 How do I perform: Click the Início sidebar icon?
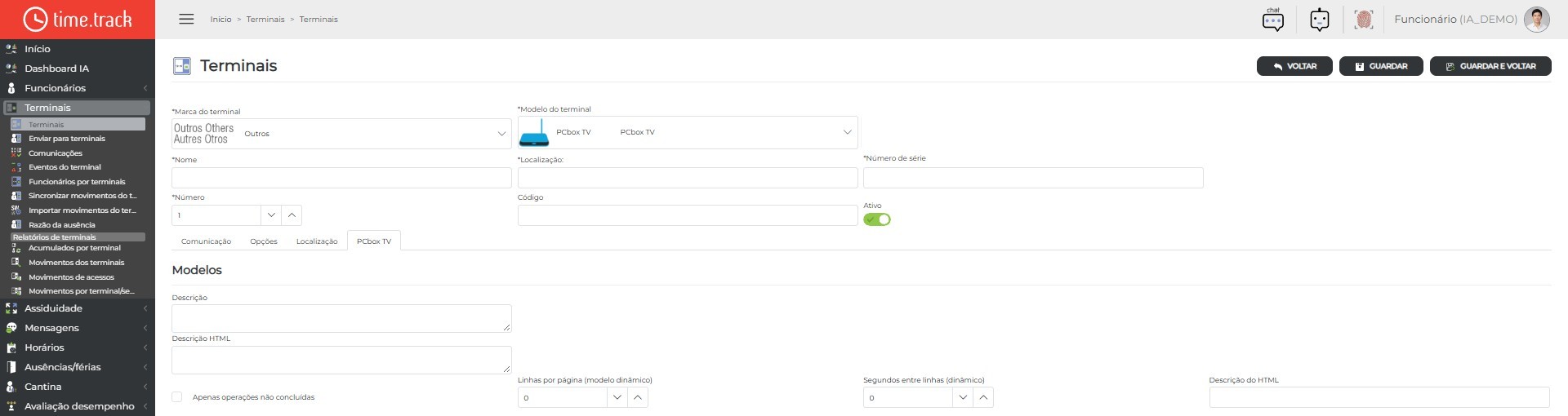11,49
